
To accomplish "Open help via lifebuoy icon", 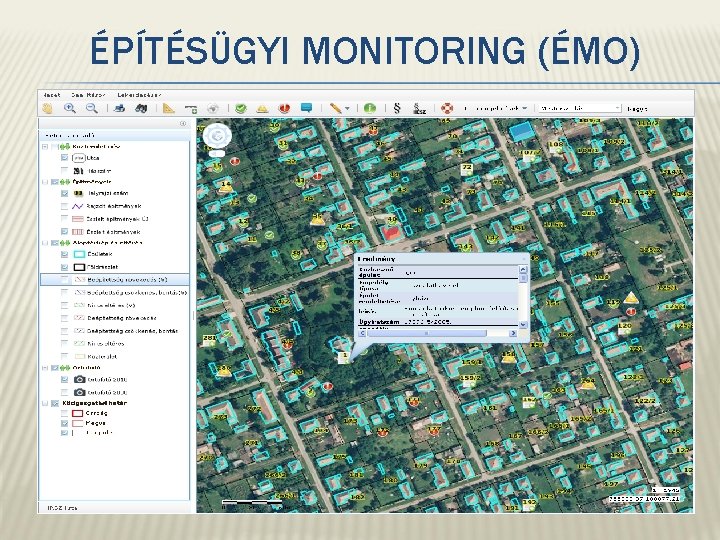I will [x=447, y=108].
